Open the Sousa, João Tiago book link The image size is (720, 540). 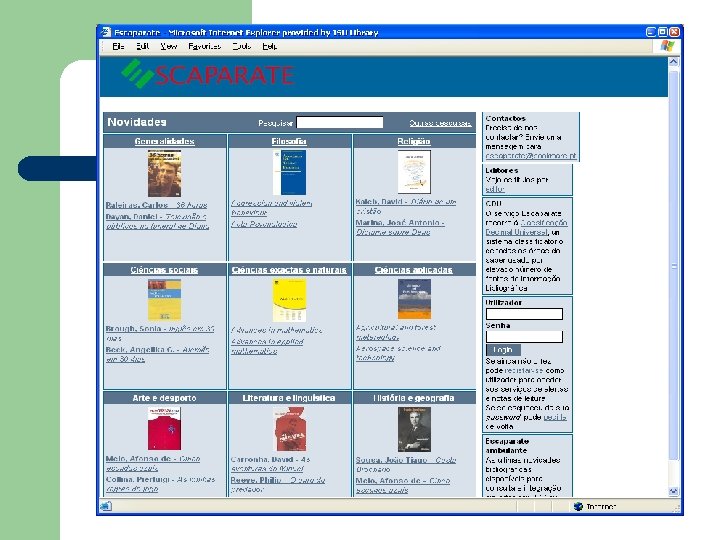(x=406, y=465)
